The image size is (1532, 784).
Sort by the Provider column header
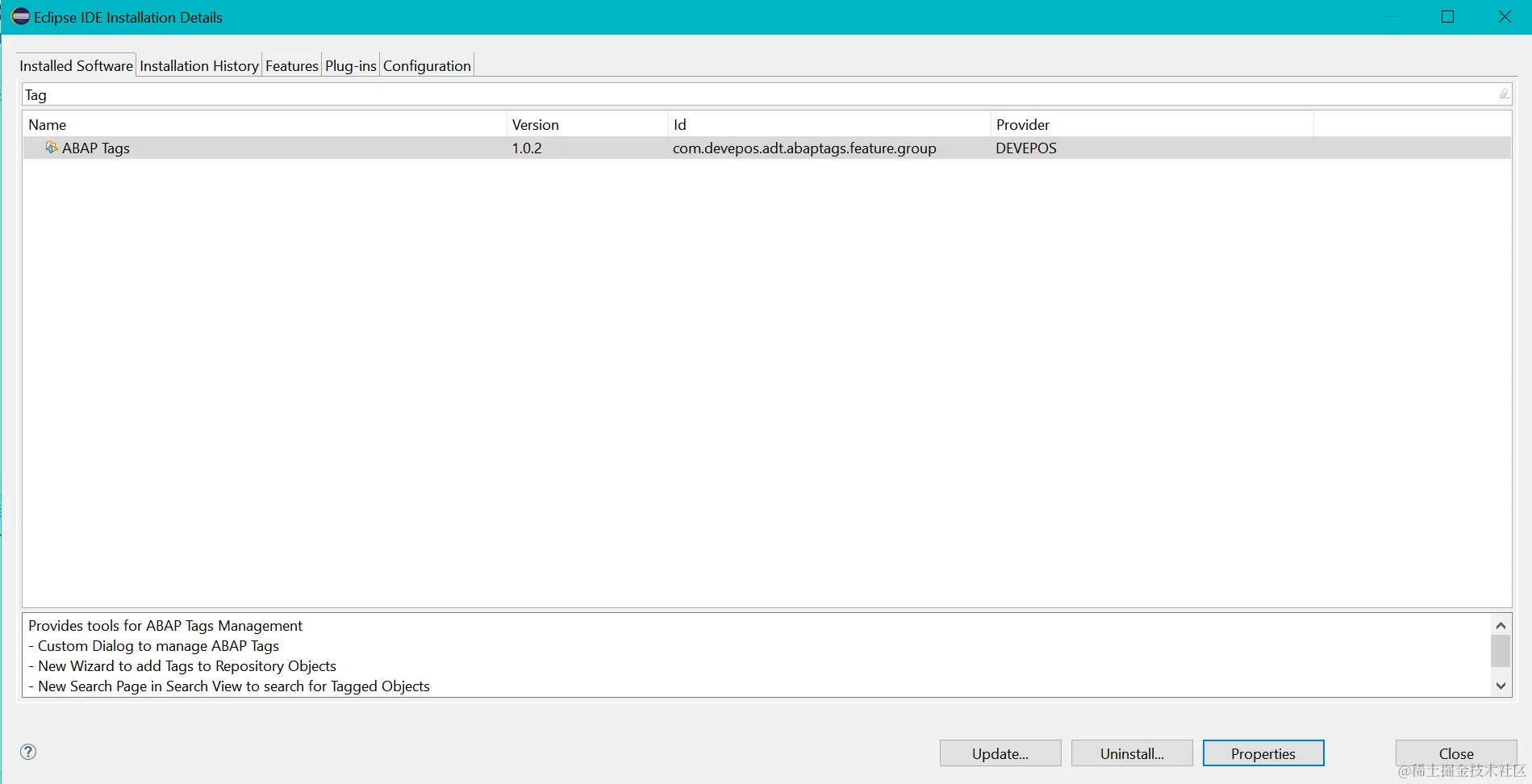pyautogui.click(x=1152, y=124)
